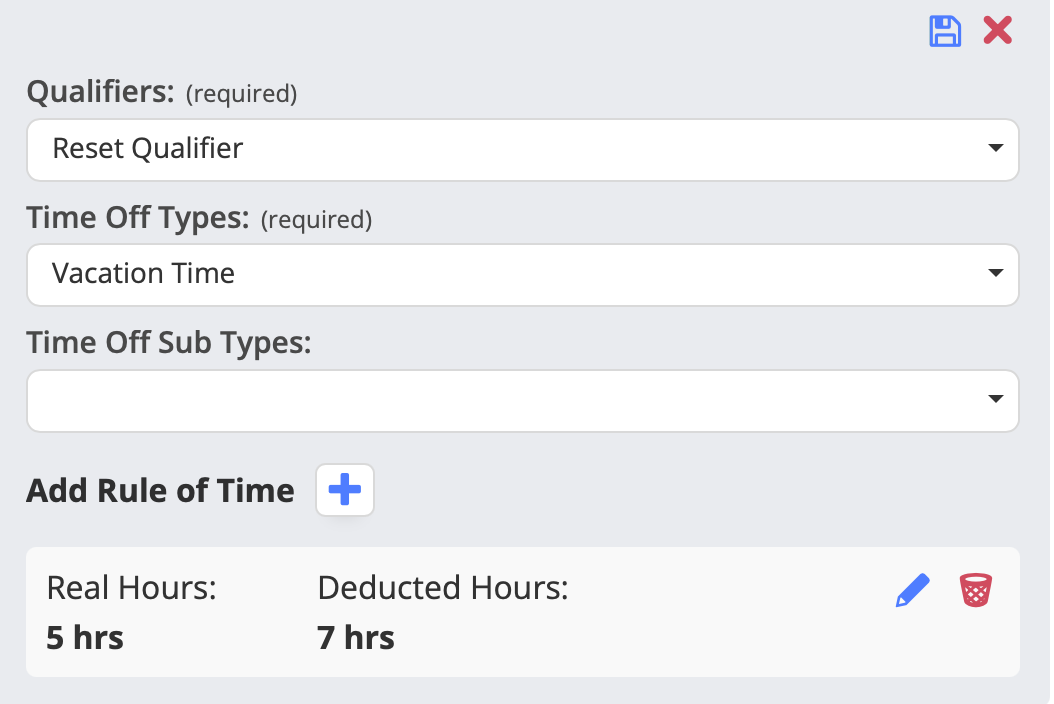1054x704 pixels.
Task: Open the Time Off Types Vacation Time dropdown
Action: click(523, 274)
